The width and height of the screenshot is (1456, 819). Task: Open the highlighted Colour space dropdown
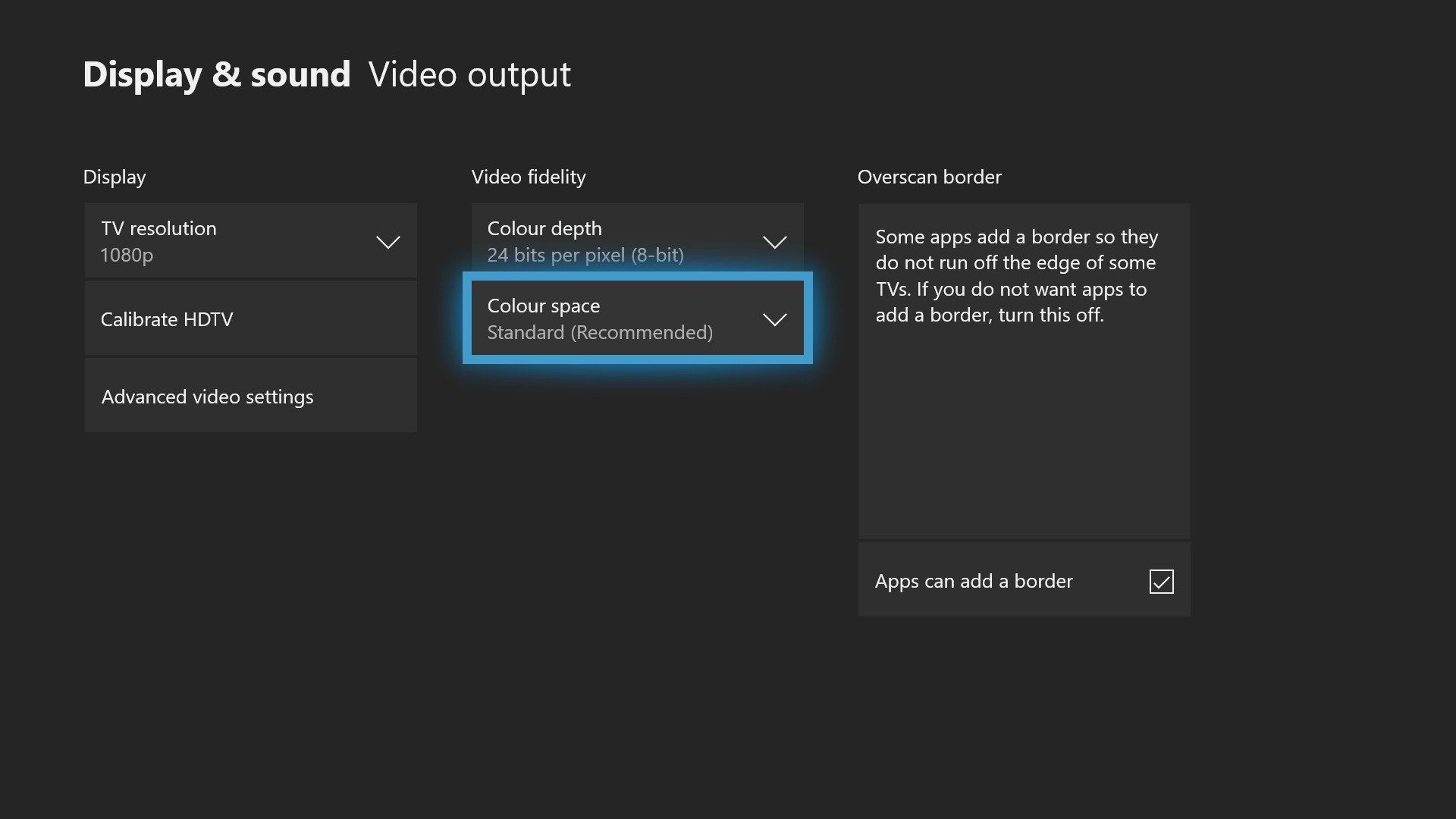click(x=637, y=318)
